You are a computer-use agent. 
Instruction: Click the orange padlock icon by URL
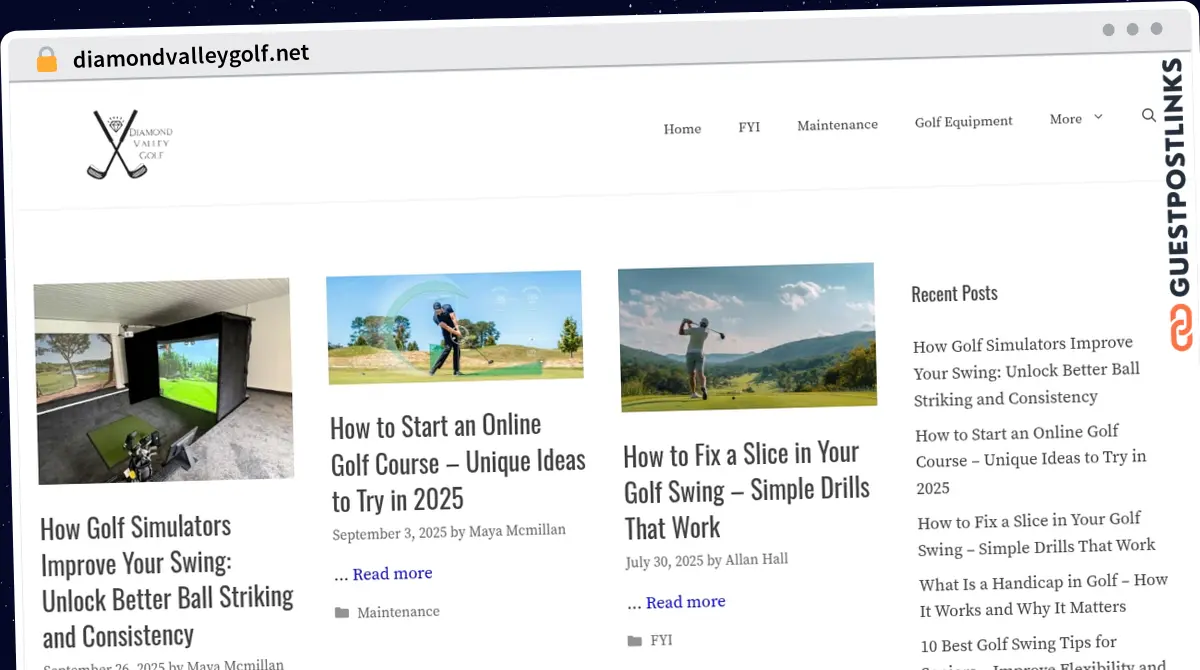(47, 60)
